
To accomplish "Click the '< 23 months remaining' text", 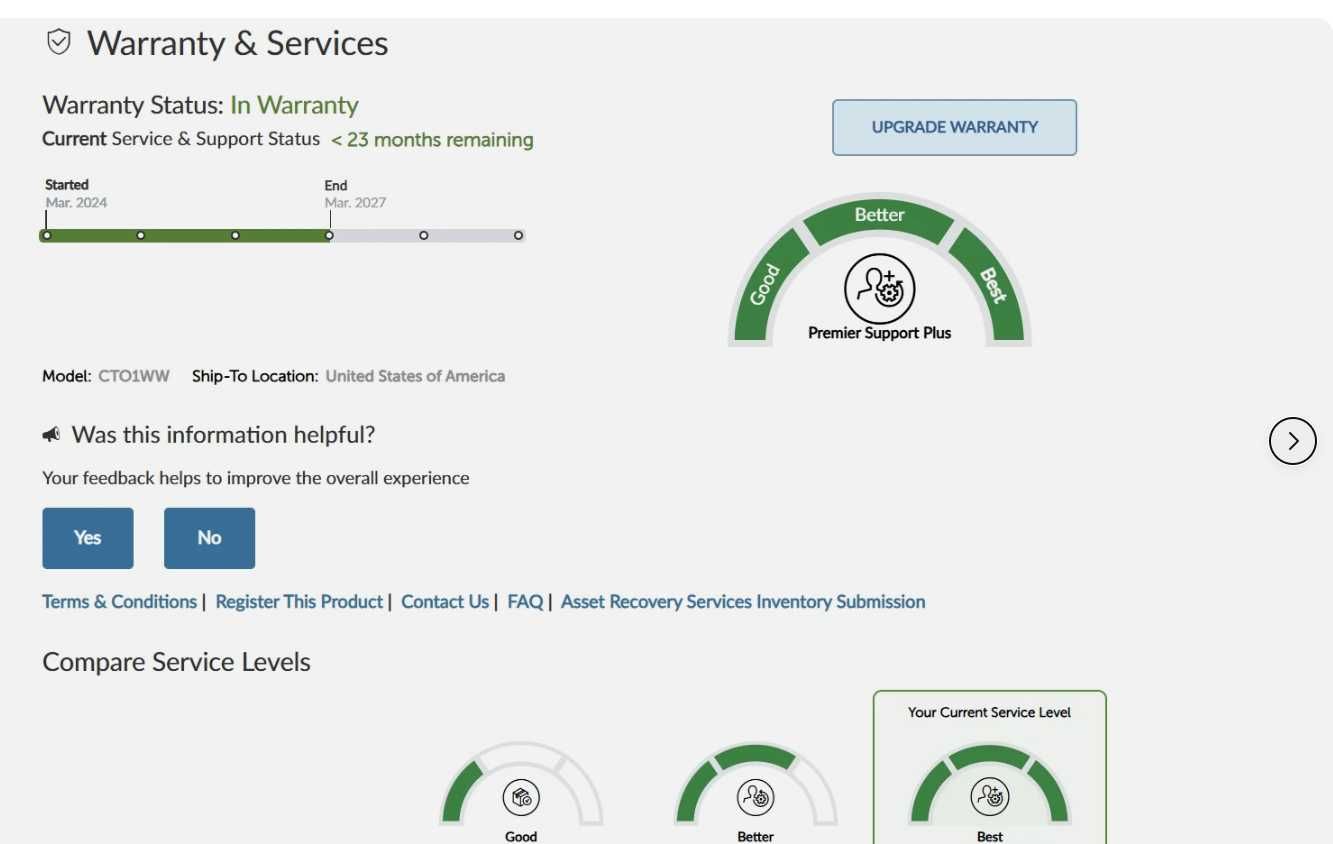I will coord(432,140).
